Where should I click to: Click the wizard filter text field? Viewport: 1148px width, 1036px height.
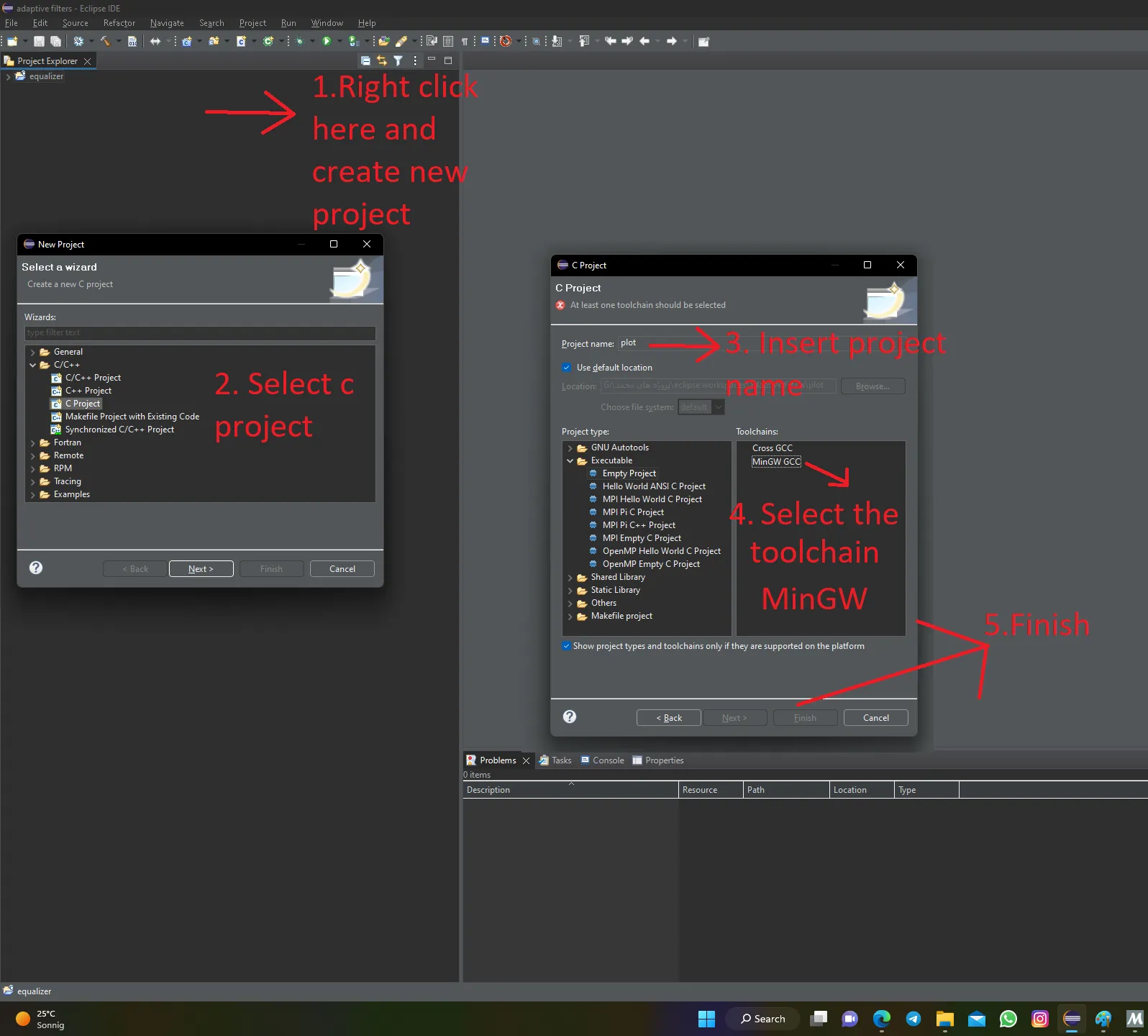click(200, 332)
